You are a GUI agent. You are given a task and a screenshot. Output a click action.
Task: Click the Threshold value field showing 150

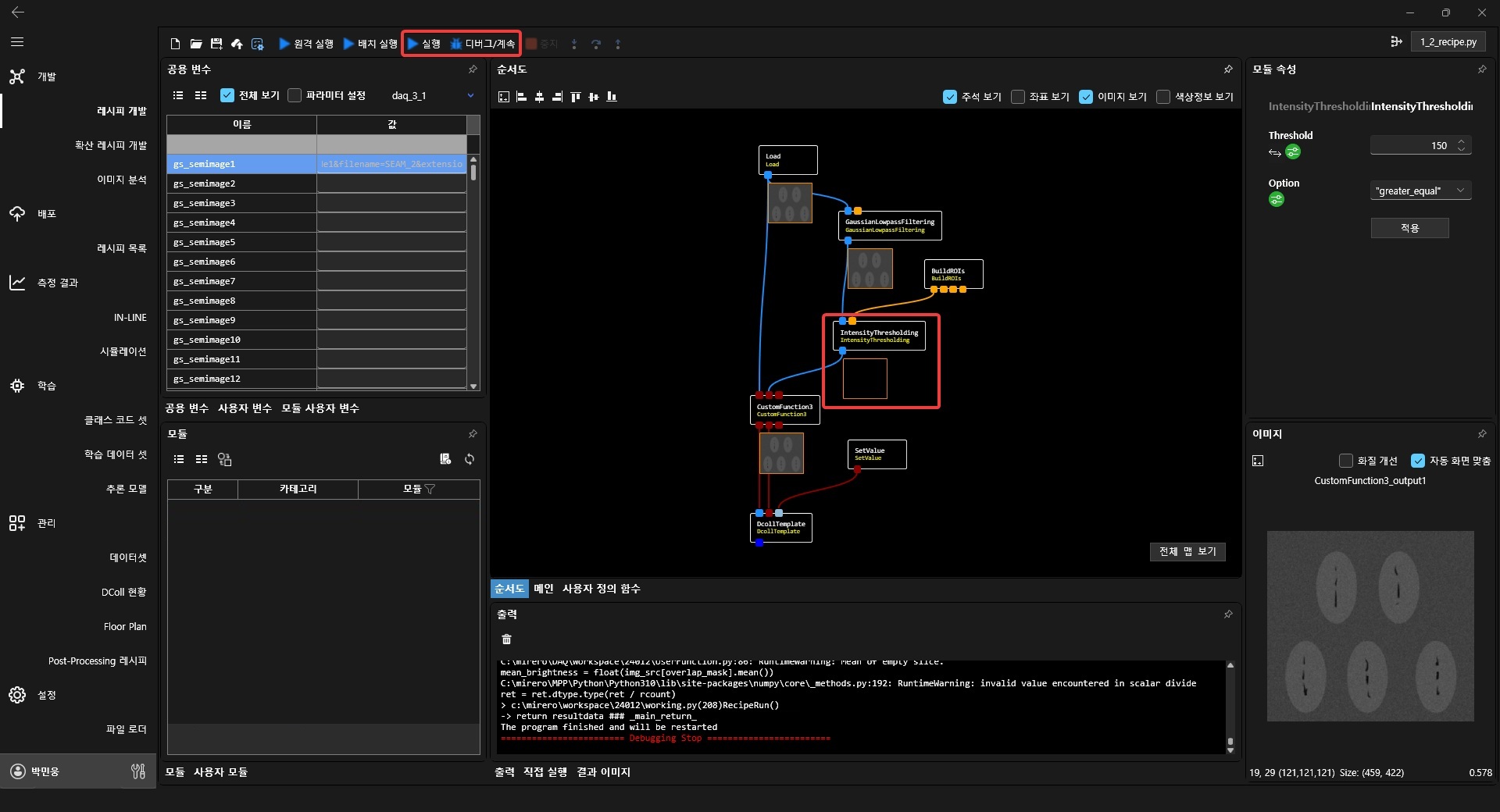point(1412,146)
